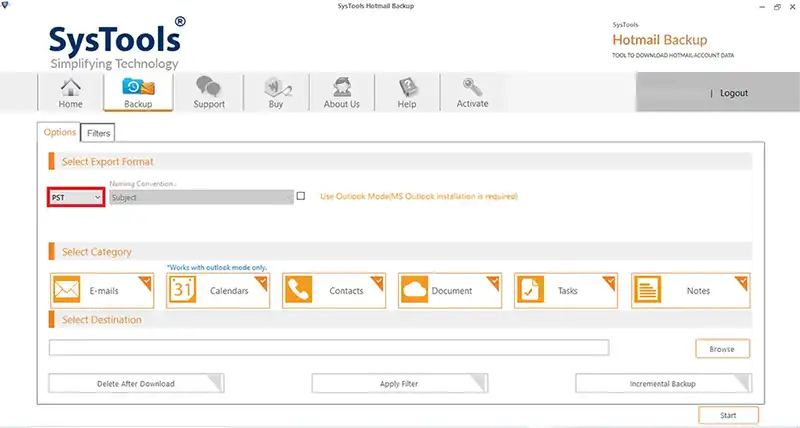
Task: Click the Document cloud icon
Action: pos(414,289)
